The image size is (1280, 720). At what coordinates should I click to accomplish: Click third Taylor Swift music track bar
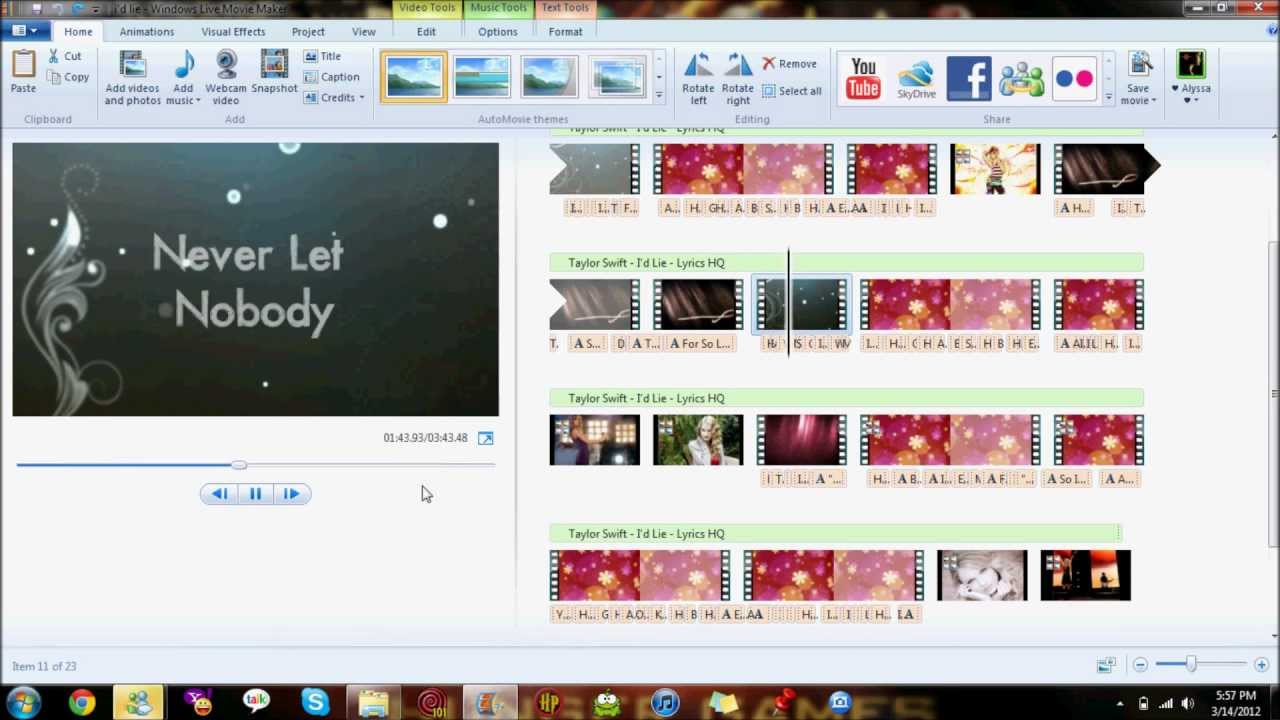click(x=846, y=398)
